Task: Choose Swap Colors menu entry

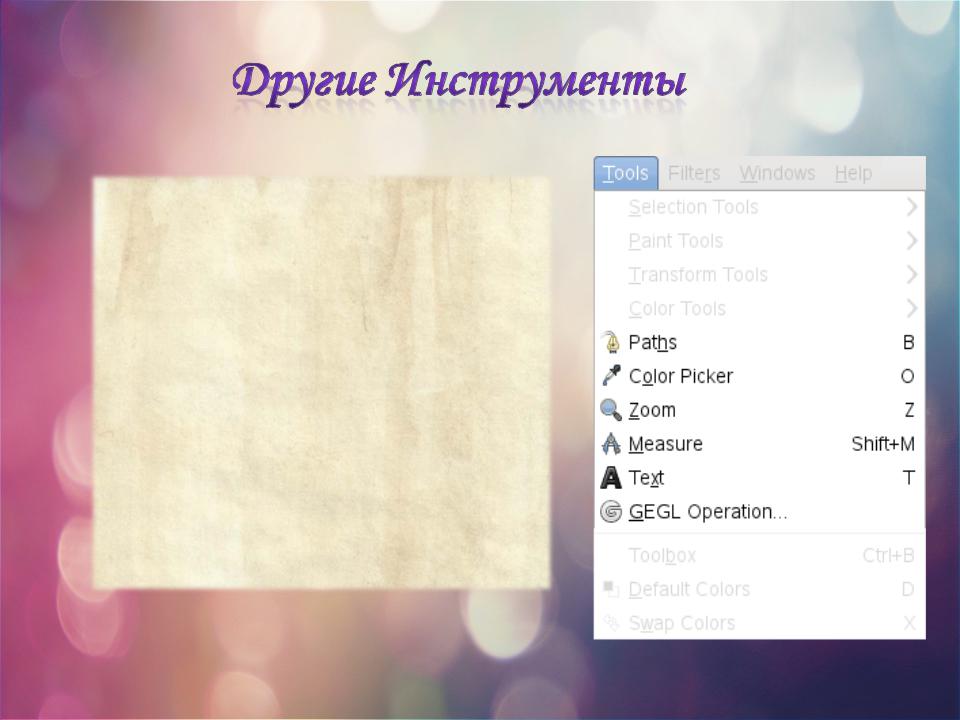Action: point(759,623)
